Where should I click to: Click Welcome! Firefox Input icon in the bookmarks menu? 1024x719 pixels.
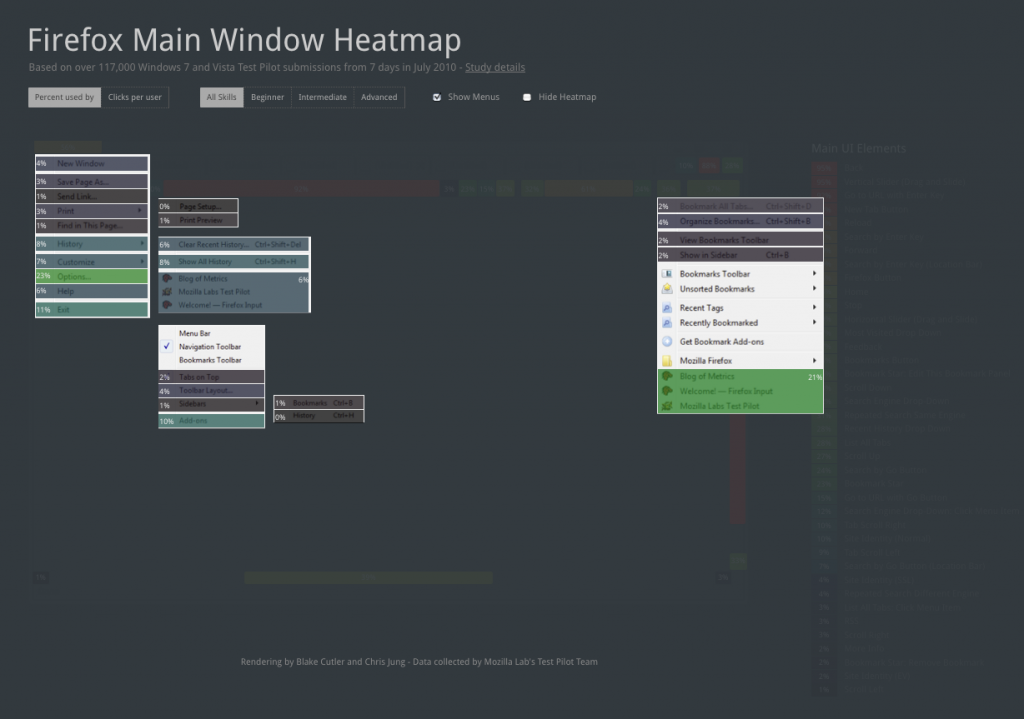click(667, 391)
